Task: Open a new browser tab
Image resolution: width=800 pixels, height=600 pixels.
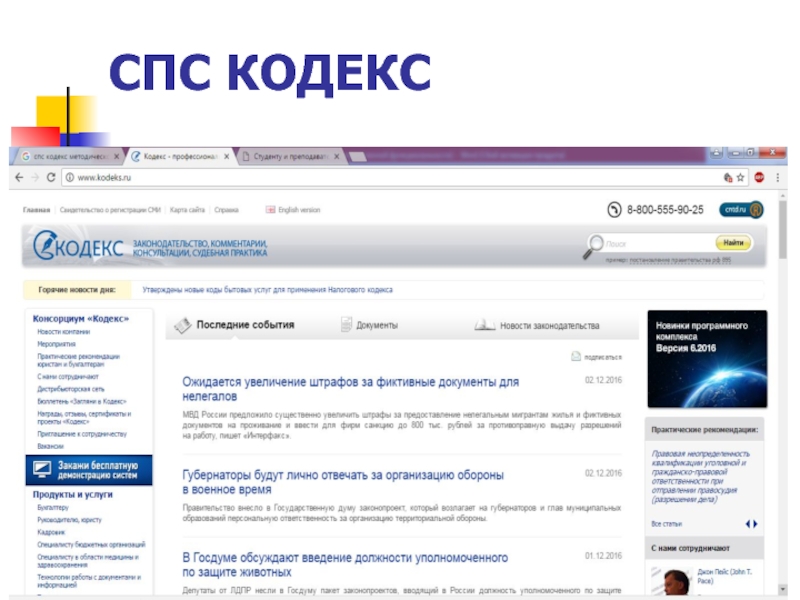Action: click(358, 156)
